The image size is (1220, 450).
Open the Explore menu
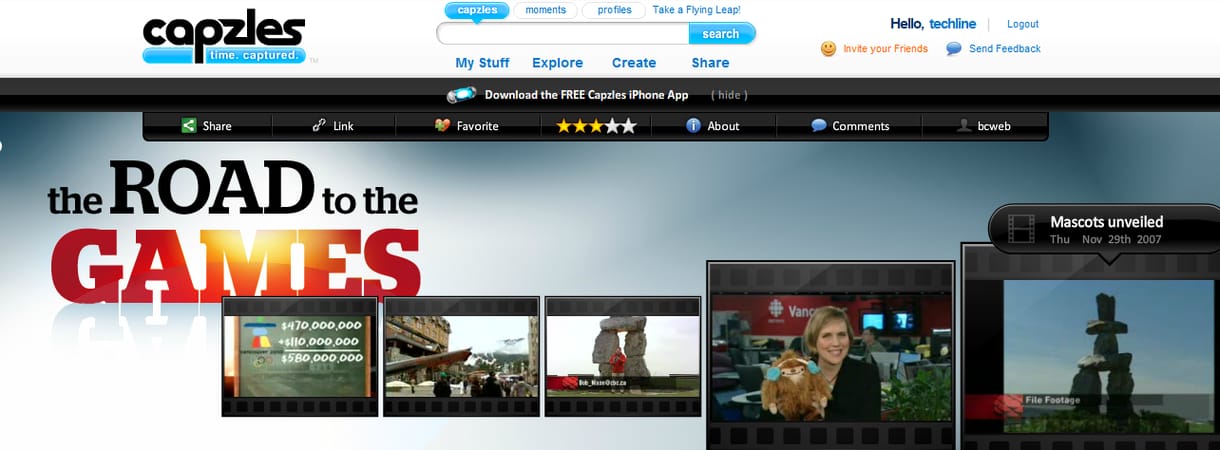point(557,62)
